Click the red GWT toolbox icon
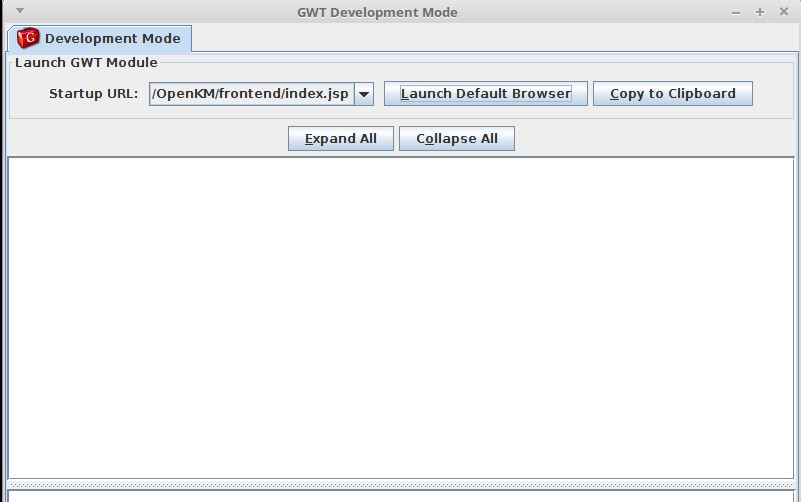The height and width of the screenshot is (502, 801). pos(28,39)
